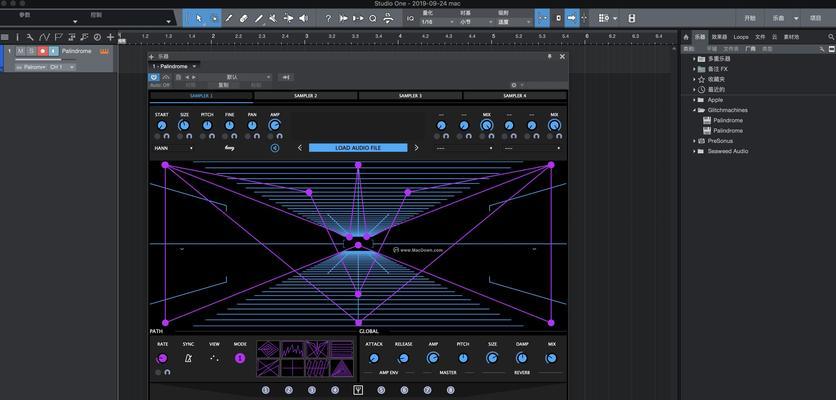
Task: Expand the PreSonus folder
Action: [694, 141]
